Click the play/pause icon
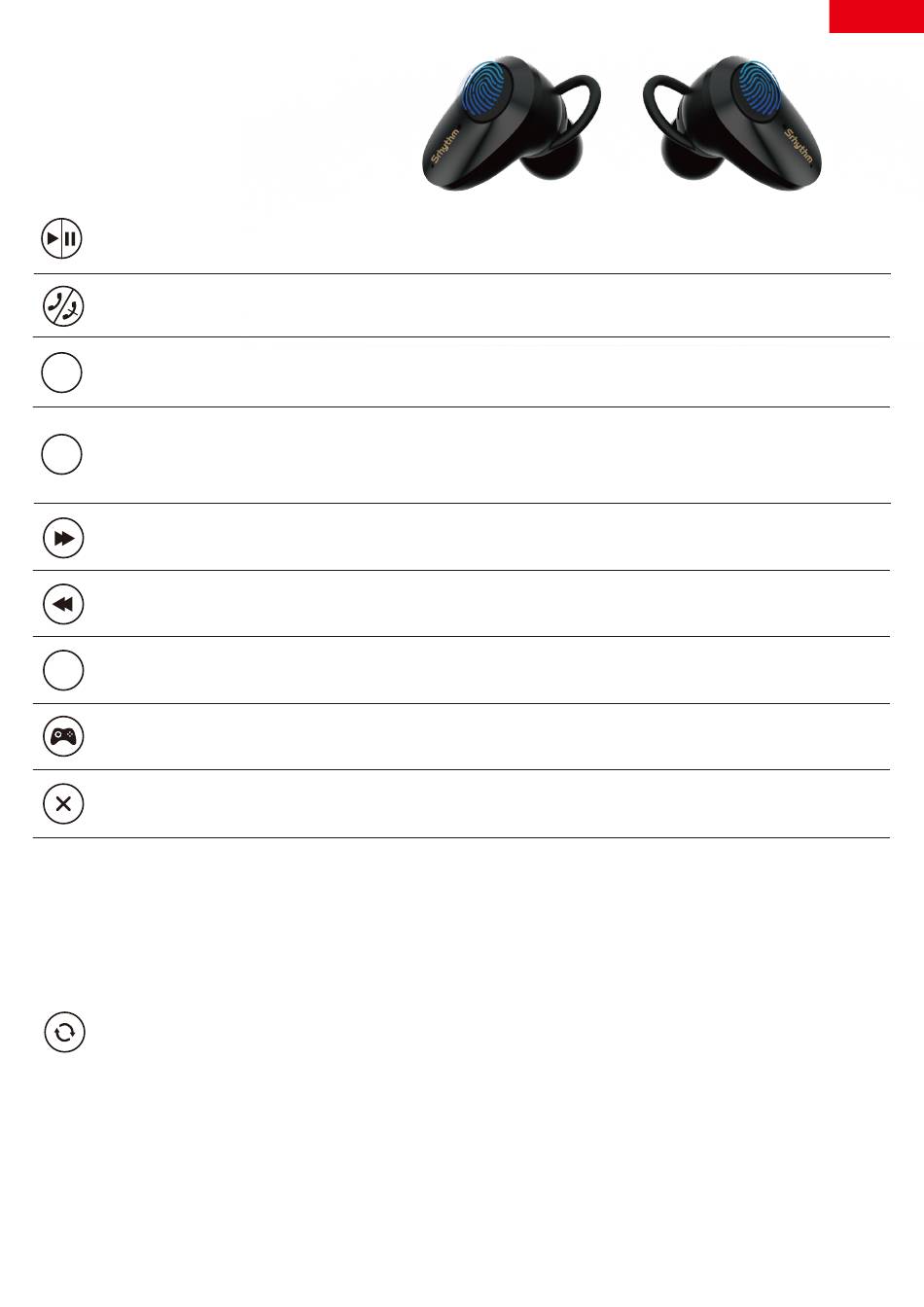This screenshot has width=924, height=1307. click(x=62, y=238)
